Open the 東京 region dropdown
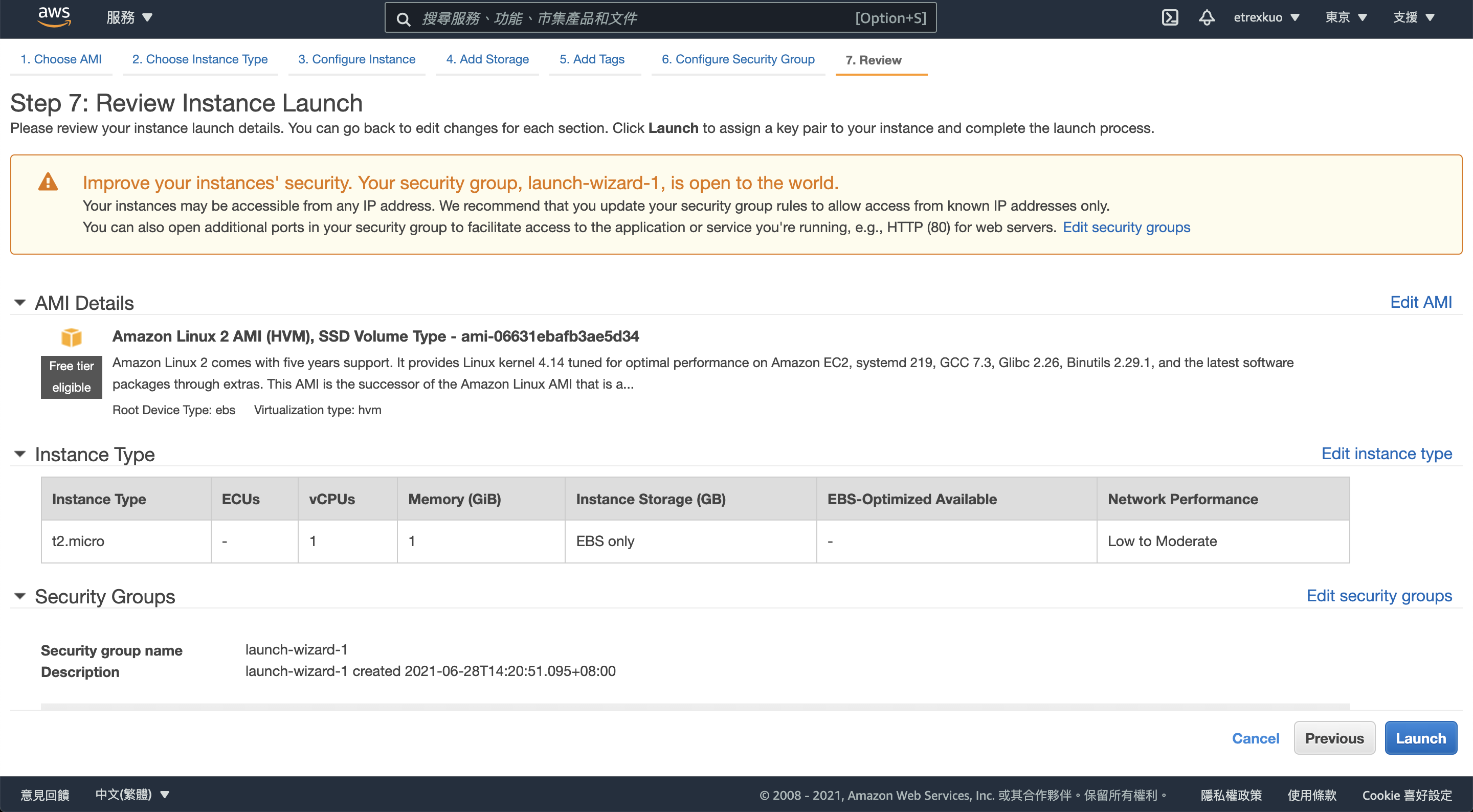1473x812 pixels. tap(1346, 18)
